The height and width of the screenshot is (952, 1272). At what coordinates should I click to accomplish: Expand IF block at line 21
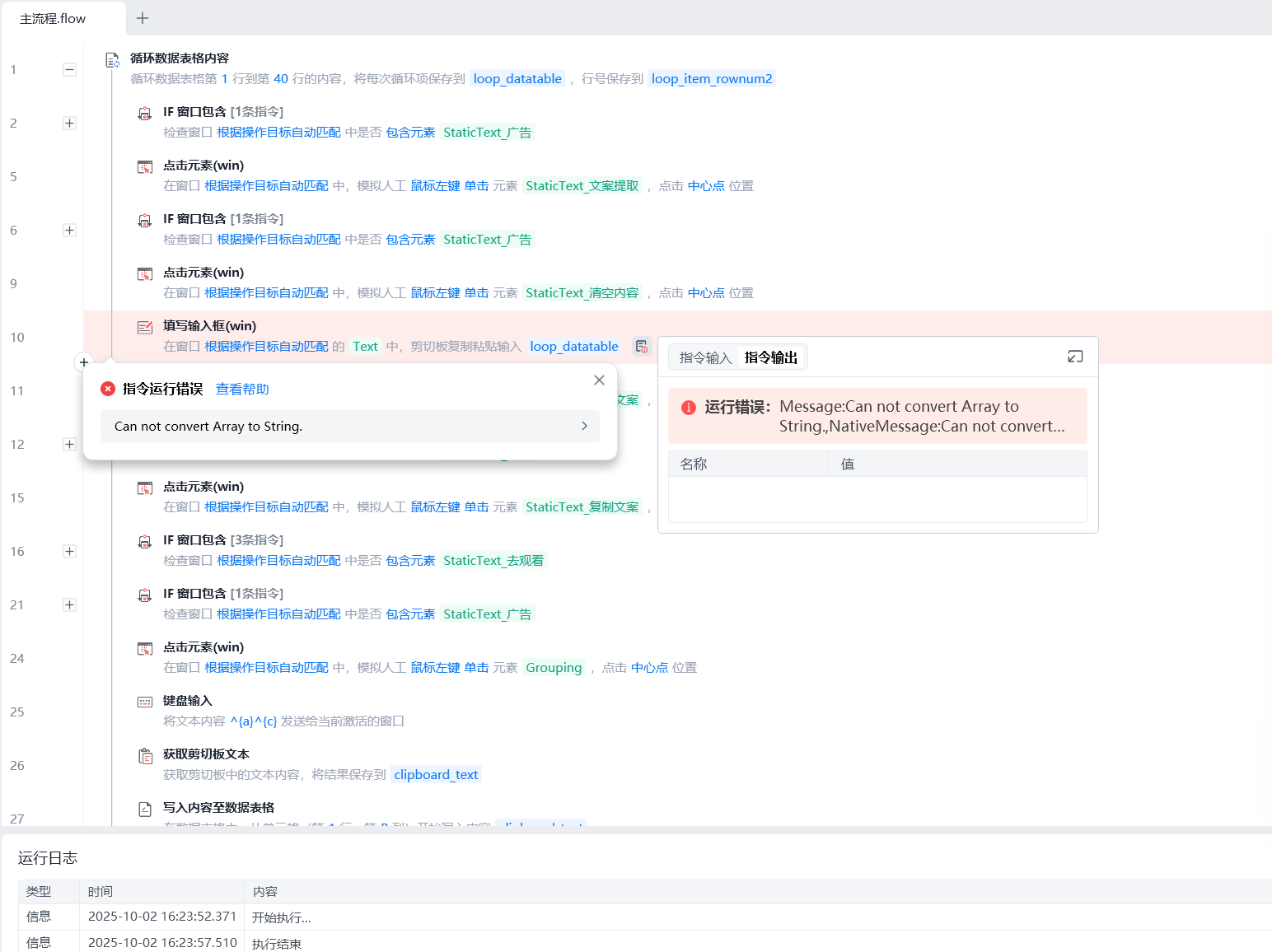pyautogui.click(x=70, y=605)
